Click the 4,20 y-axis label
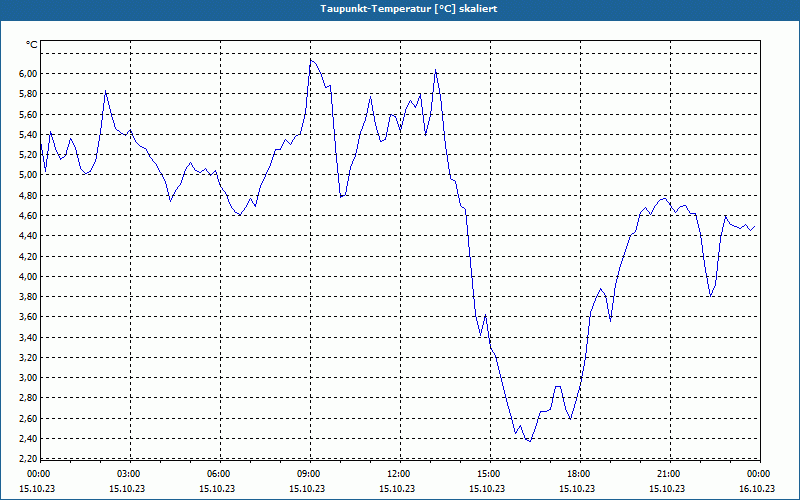The width and height of the screenshot is (800, 500). (29, 256)
